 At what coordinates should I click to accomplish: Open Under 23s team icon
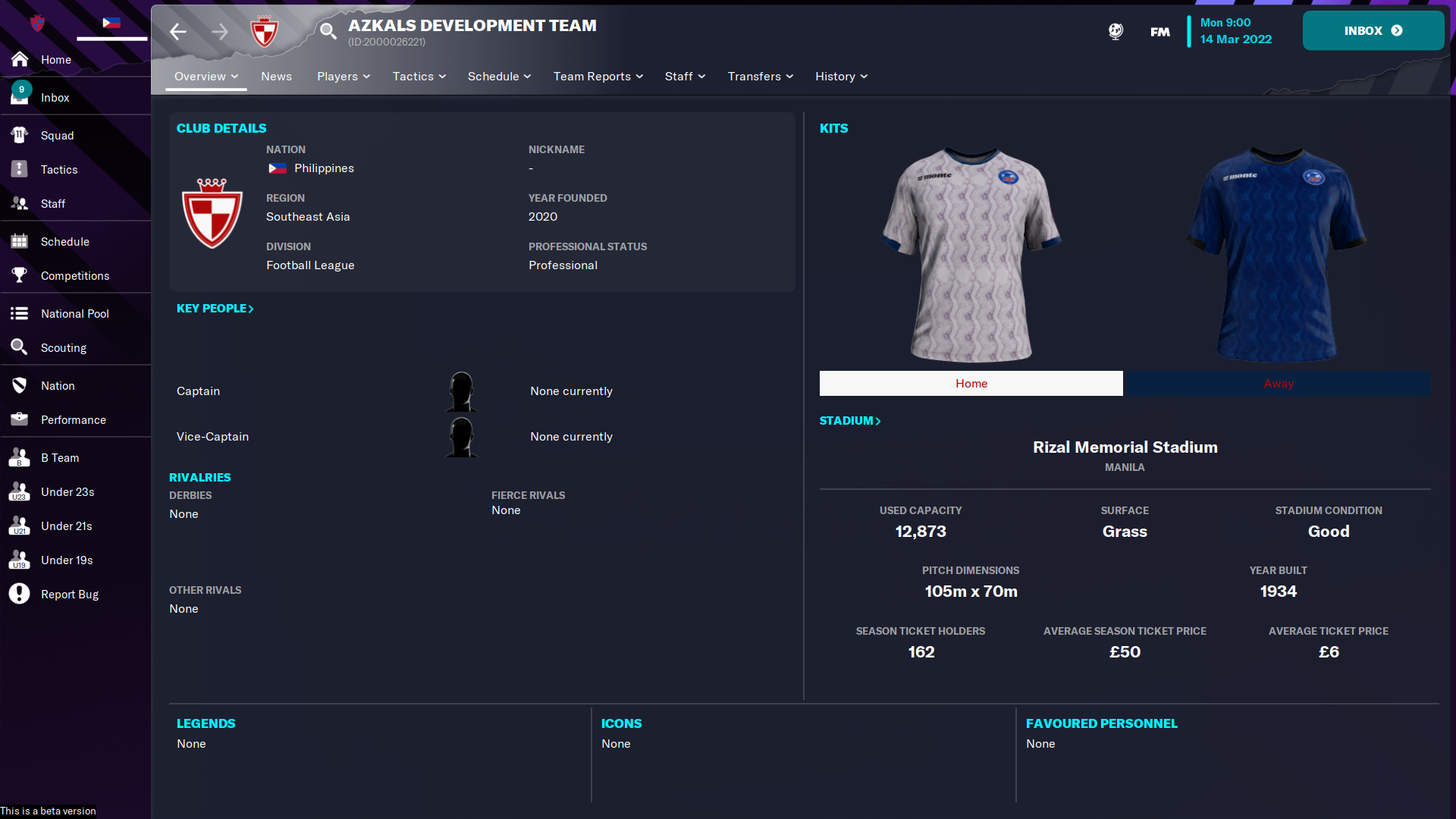tap(20, 491)
